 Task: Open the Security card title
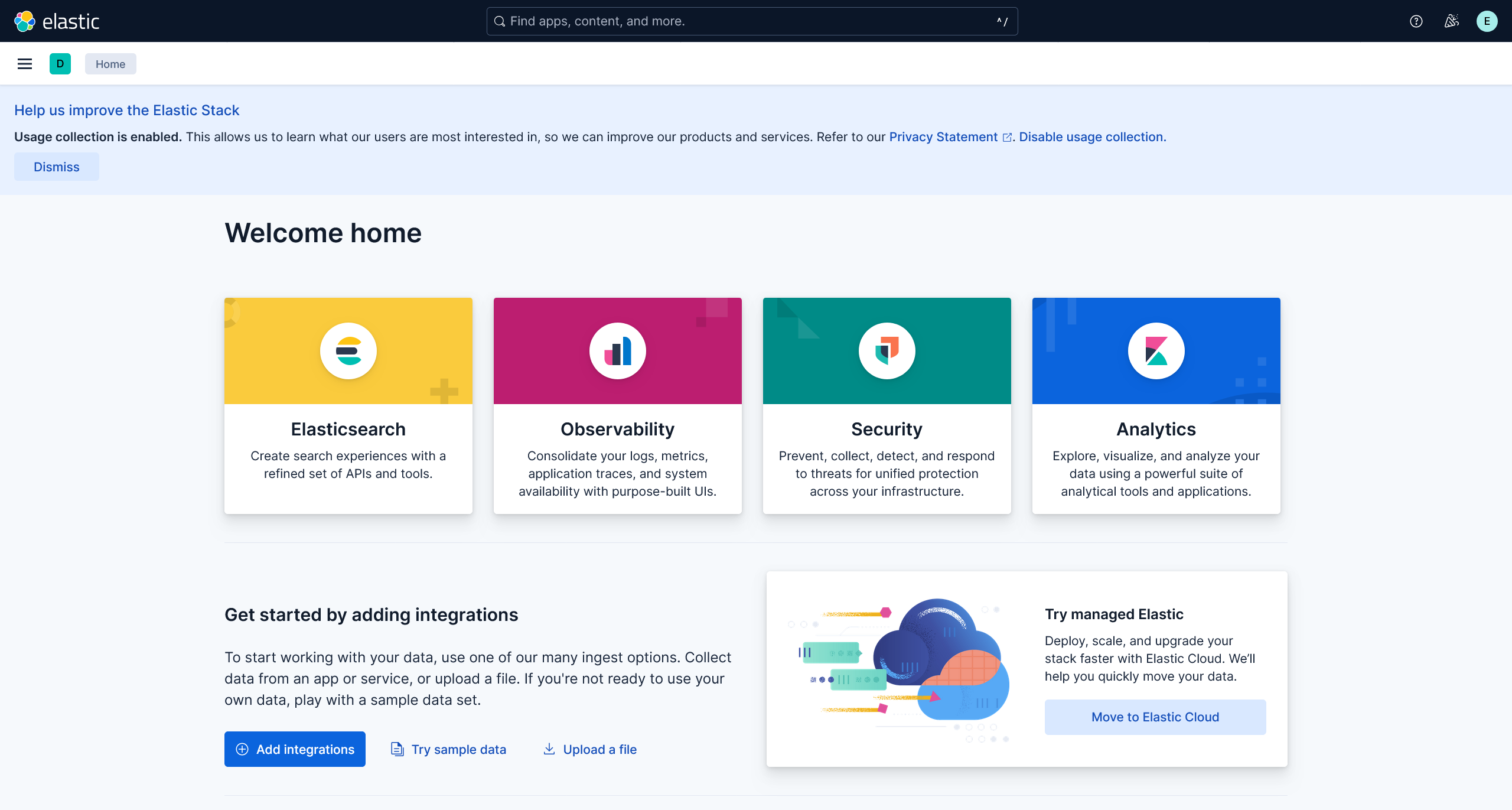tap(887, 429)
